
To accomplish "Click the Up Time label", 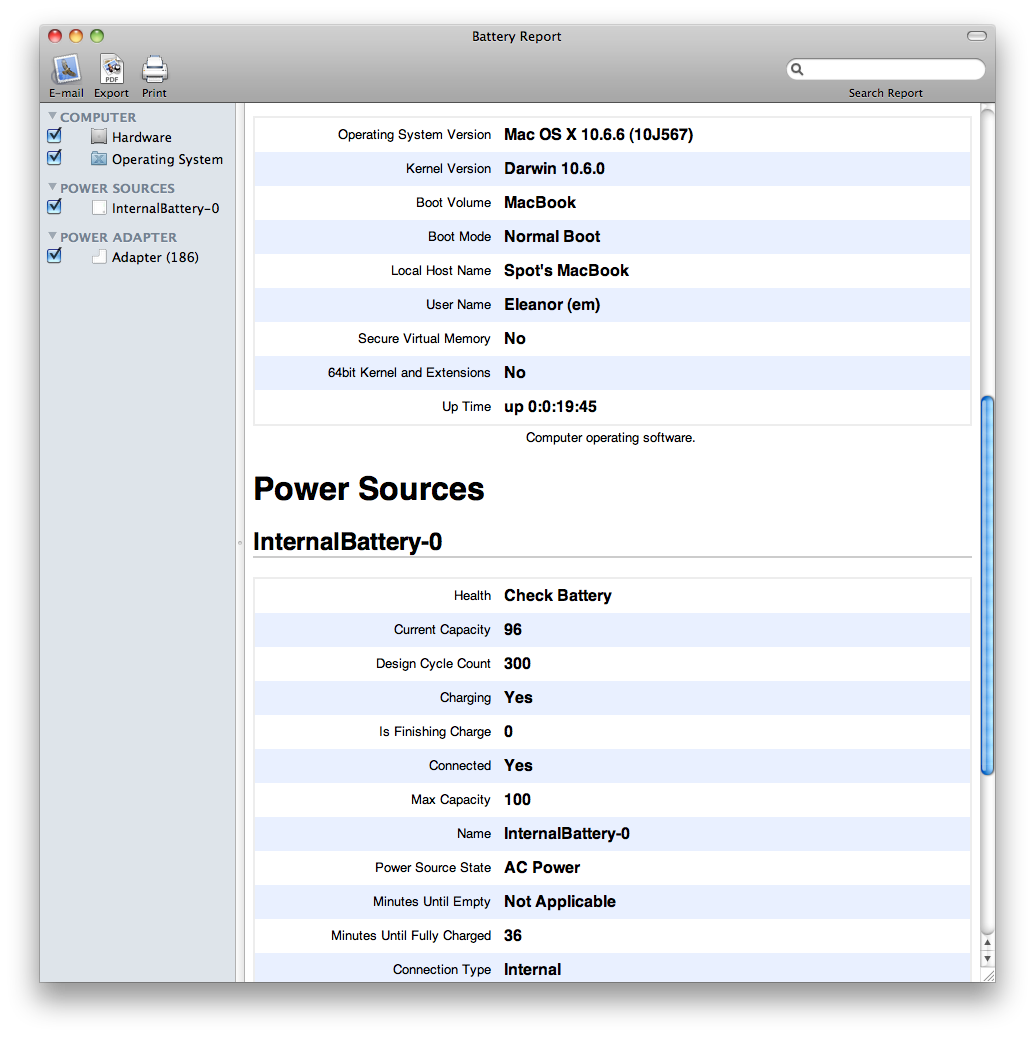I will point(467,407).
